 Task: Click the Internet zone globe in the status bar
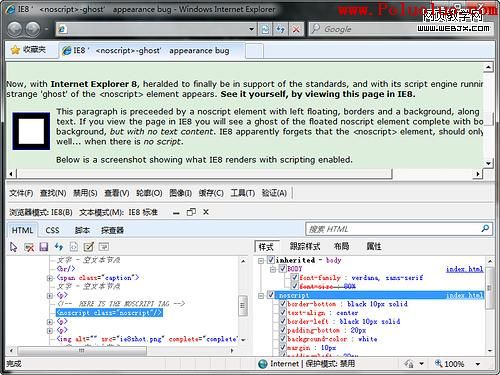263,364
